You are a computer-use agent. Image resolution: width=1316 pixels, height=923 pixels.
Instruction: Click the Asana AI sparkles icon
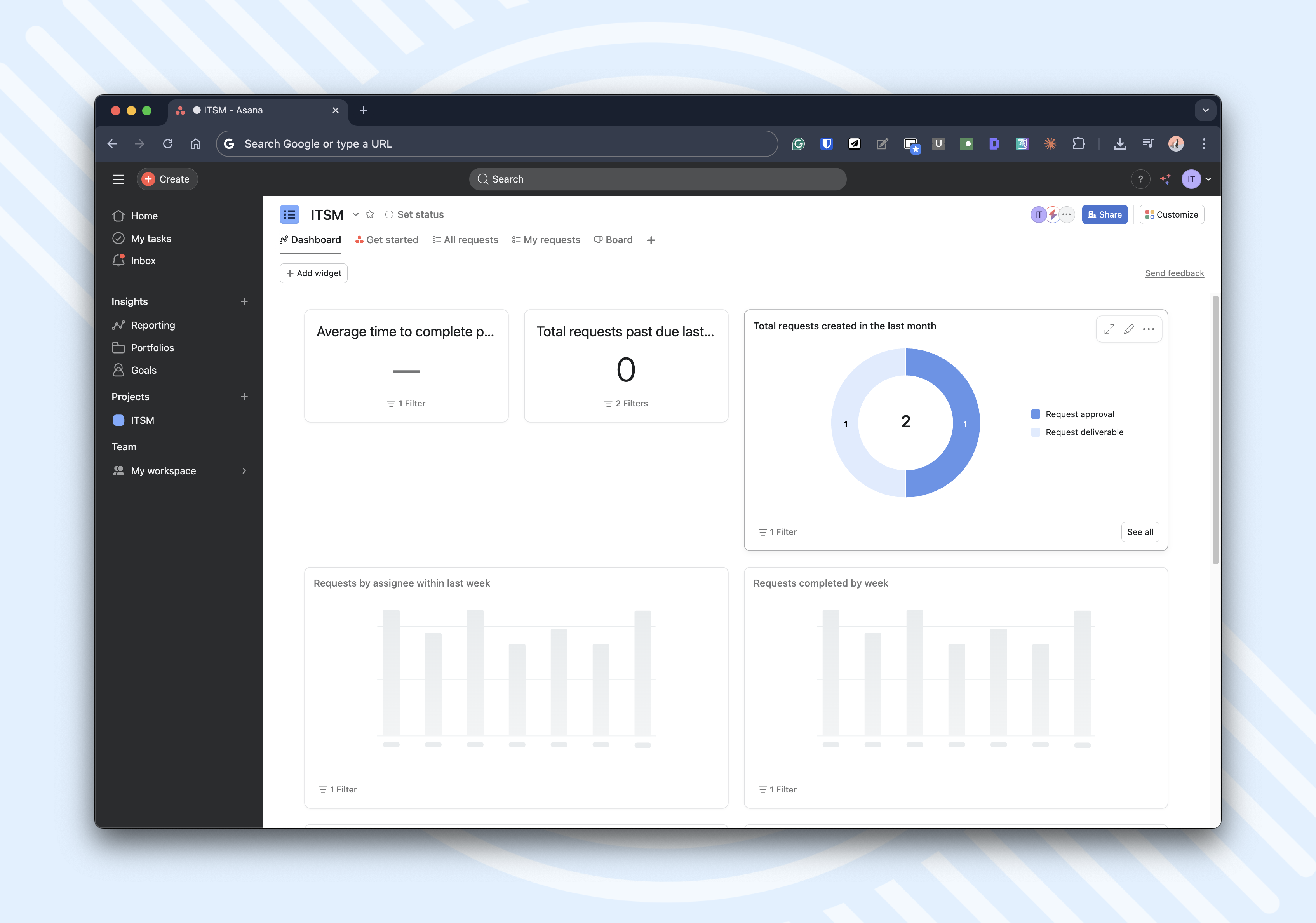point(1165,179)
